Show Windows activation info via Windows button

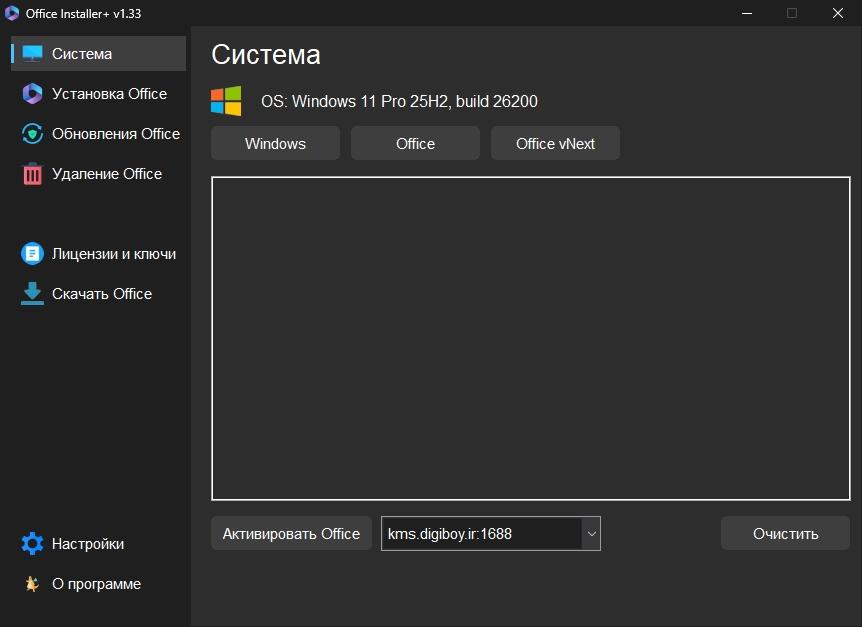[x=275, y=143]
